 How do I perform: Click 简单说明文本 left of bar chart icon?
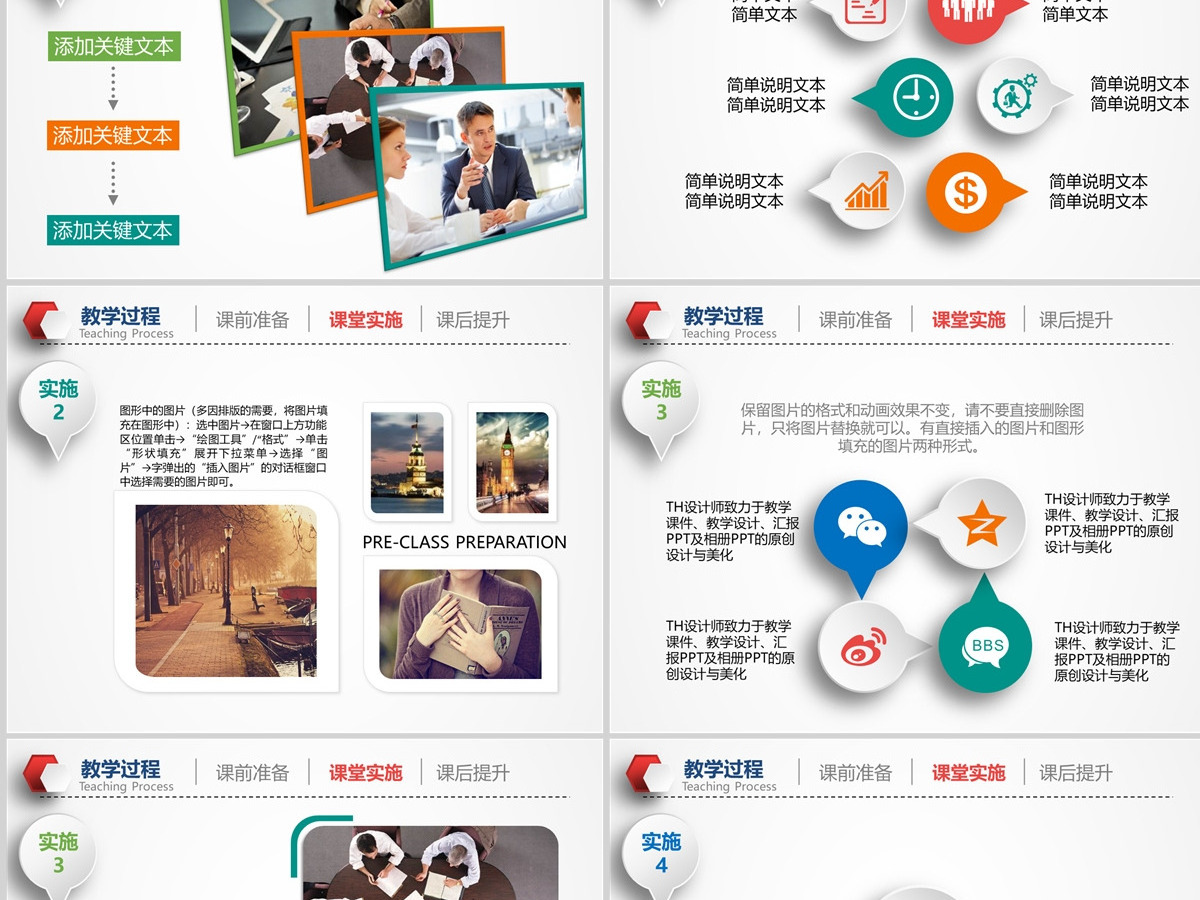point(734,191)
